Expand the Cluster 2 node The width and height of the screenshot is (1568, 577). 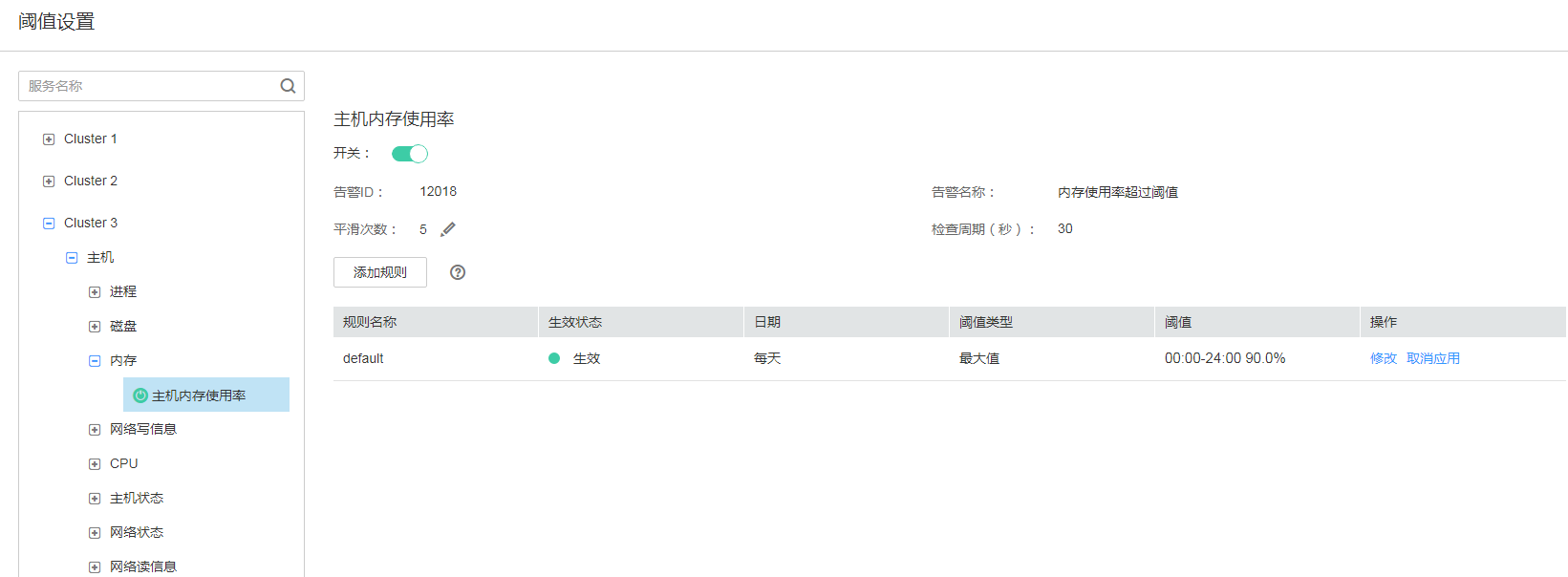(49, 182)
